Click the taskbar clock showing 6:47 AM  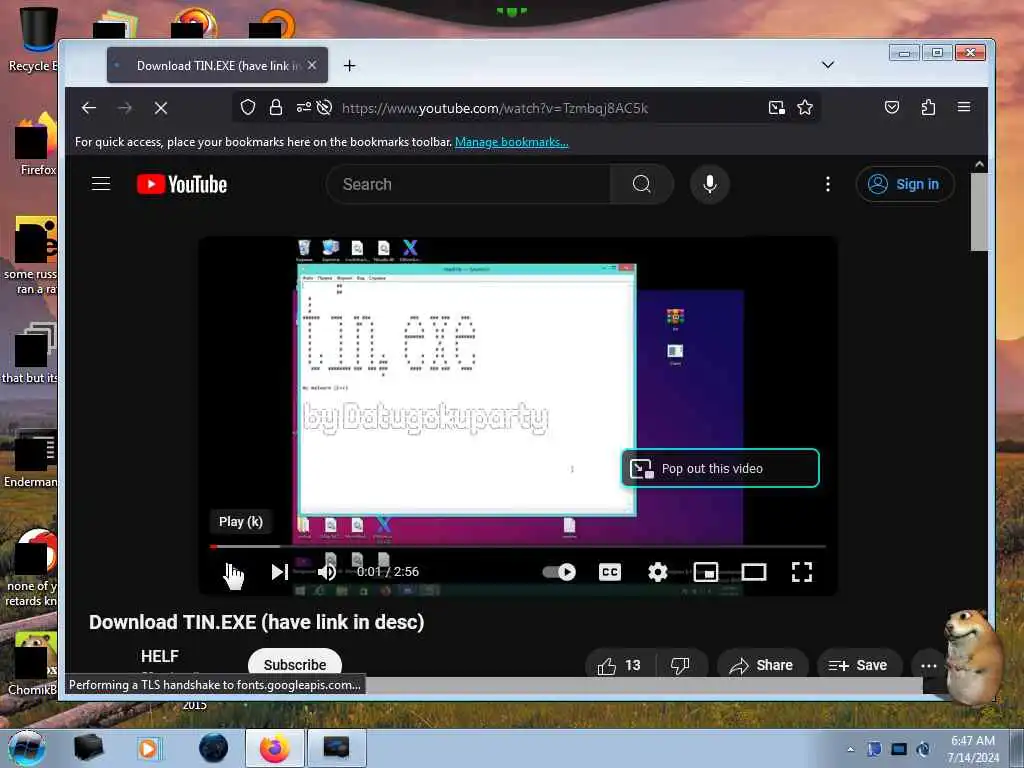point(973,748)
